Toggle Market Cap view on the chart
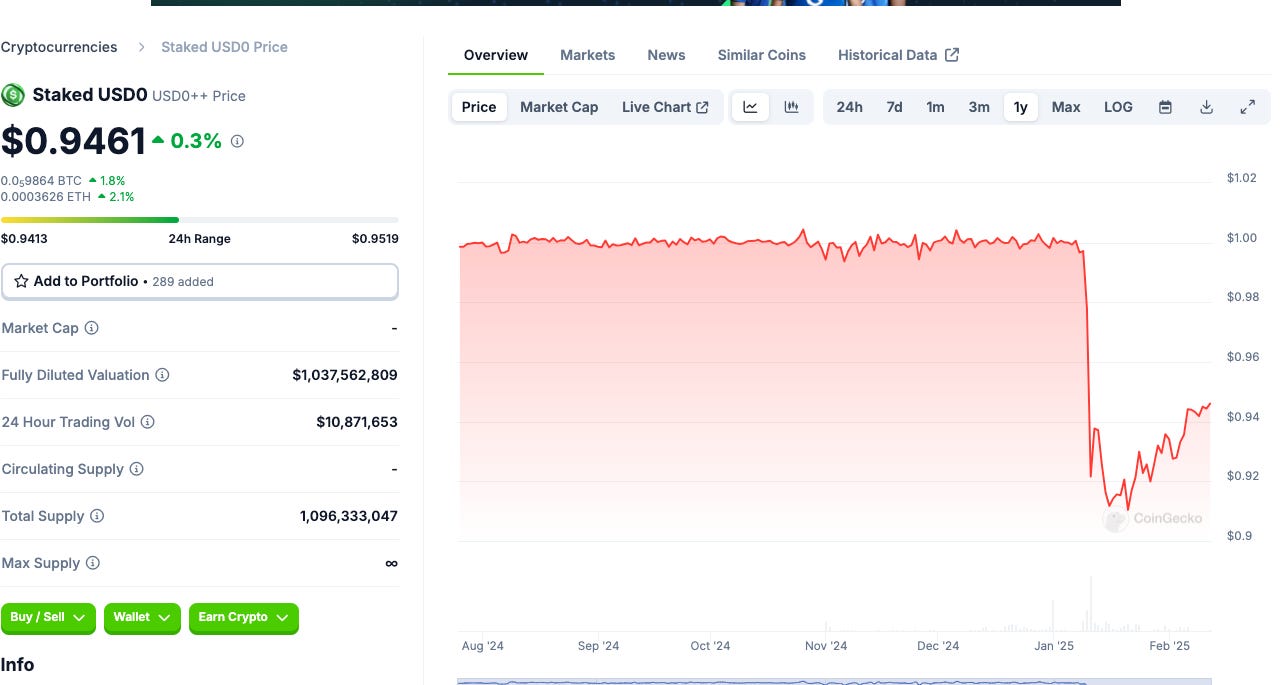Image resolution: width=1282 pixels, height=685 pixels. tap(559, 106)
